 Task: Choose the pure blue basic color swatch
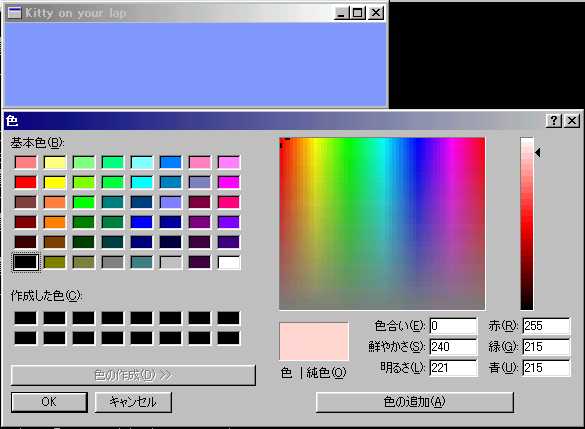(142, 222)
